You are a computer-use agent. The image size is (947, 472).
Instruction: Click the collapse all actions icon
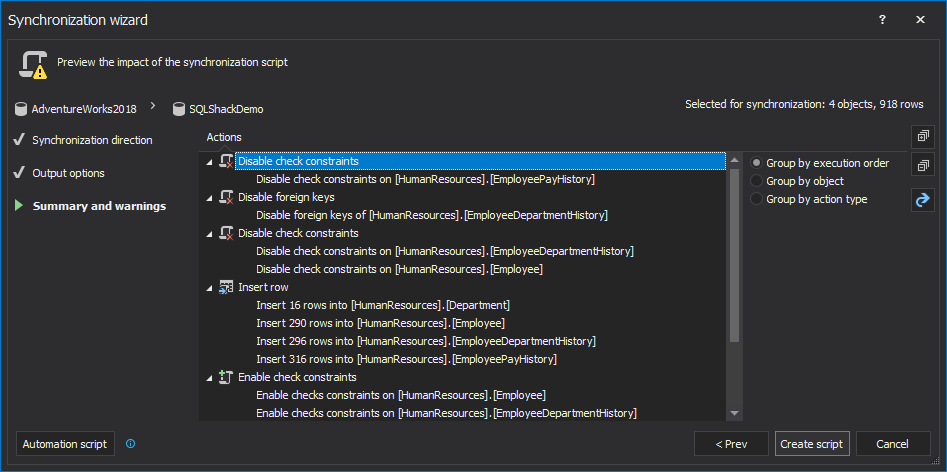pos(922,165)
